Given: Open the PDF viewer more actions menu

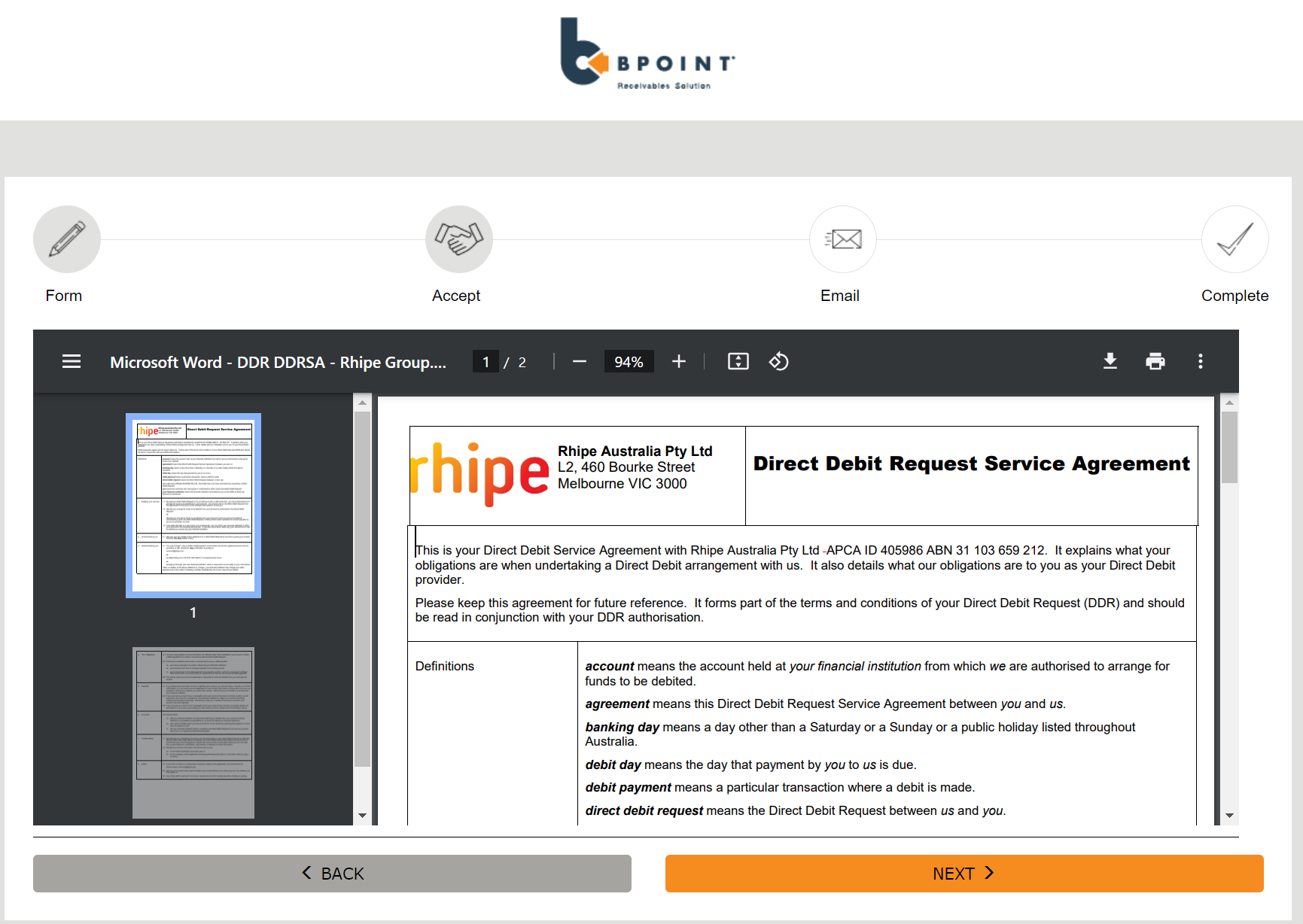Looking at the screenshot, I should point(1200,362).
